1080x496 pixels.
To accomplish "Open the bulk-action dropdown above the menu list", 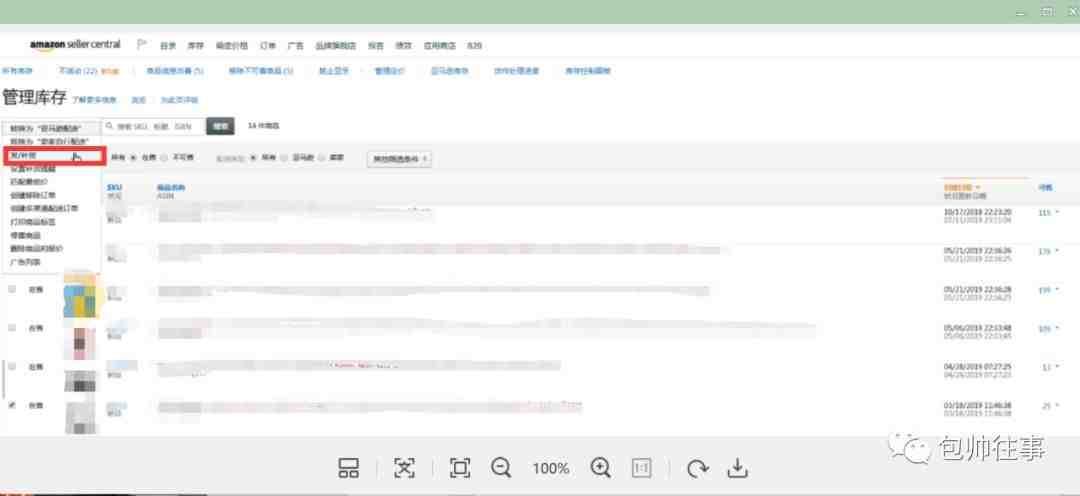I will [50, 129].
